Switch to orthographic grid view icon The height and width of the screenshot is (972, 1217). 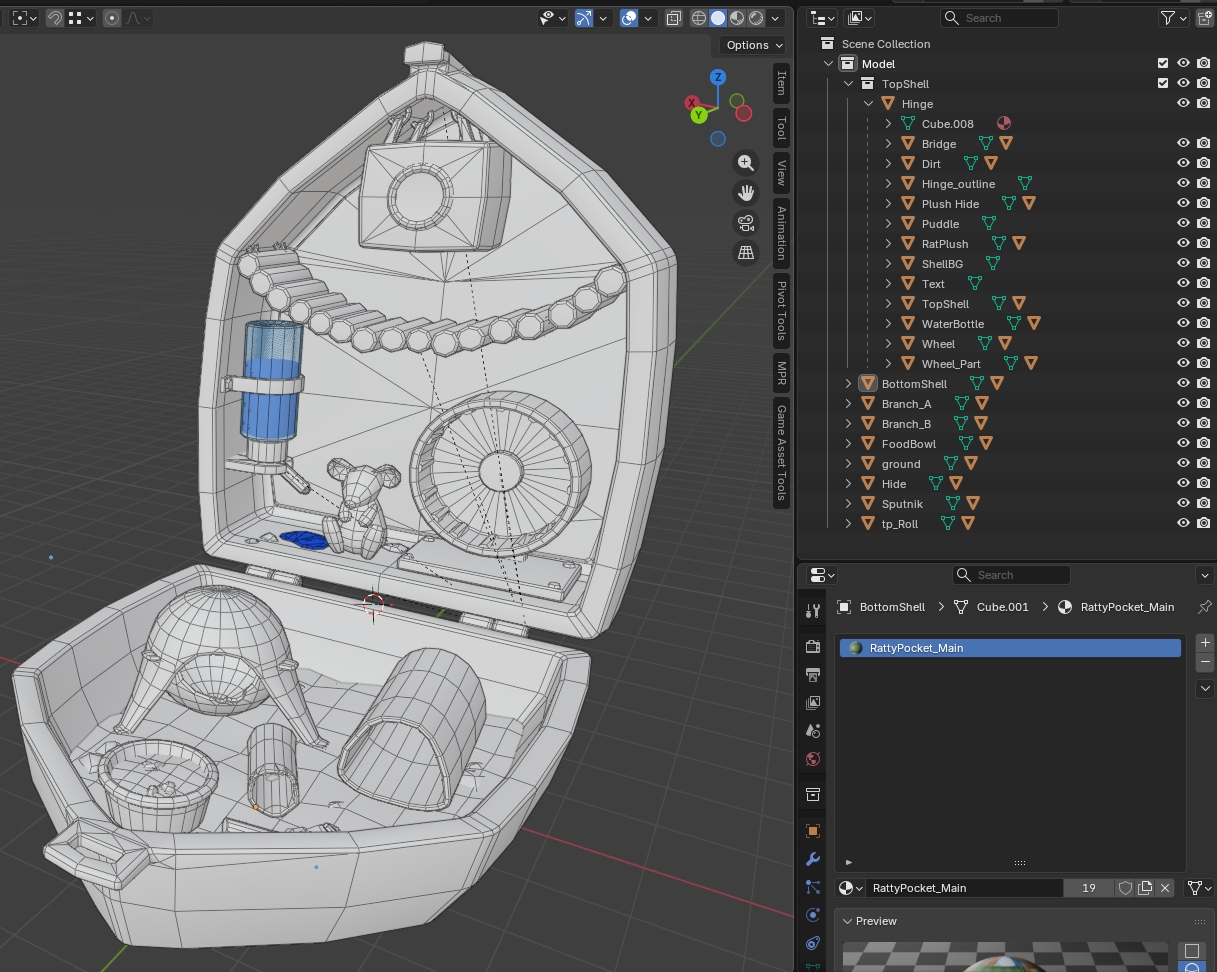coord(745,253)
